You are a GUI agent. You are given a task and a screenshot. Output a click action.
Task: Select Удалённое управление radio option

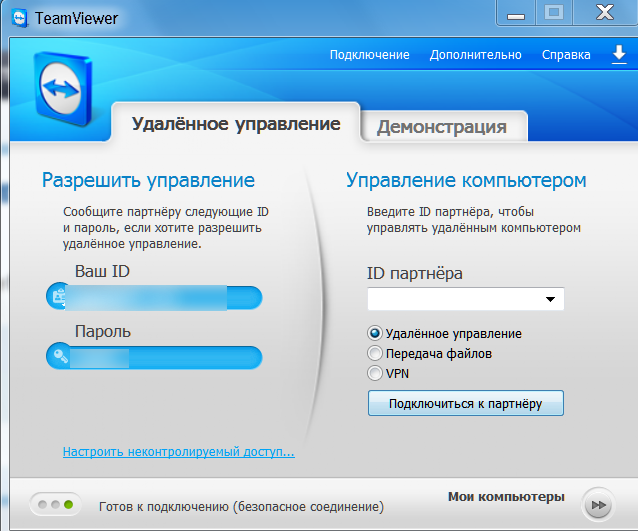pos(375,333)
